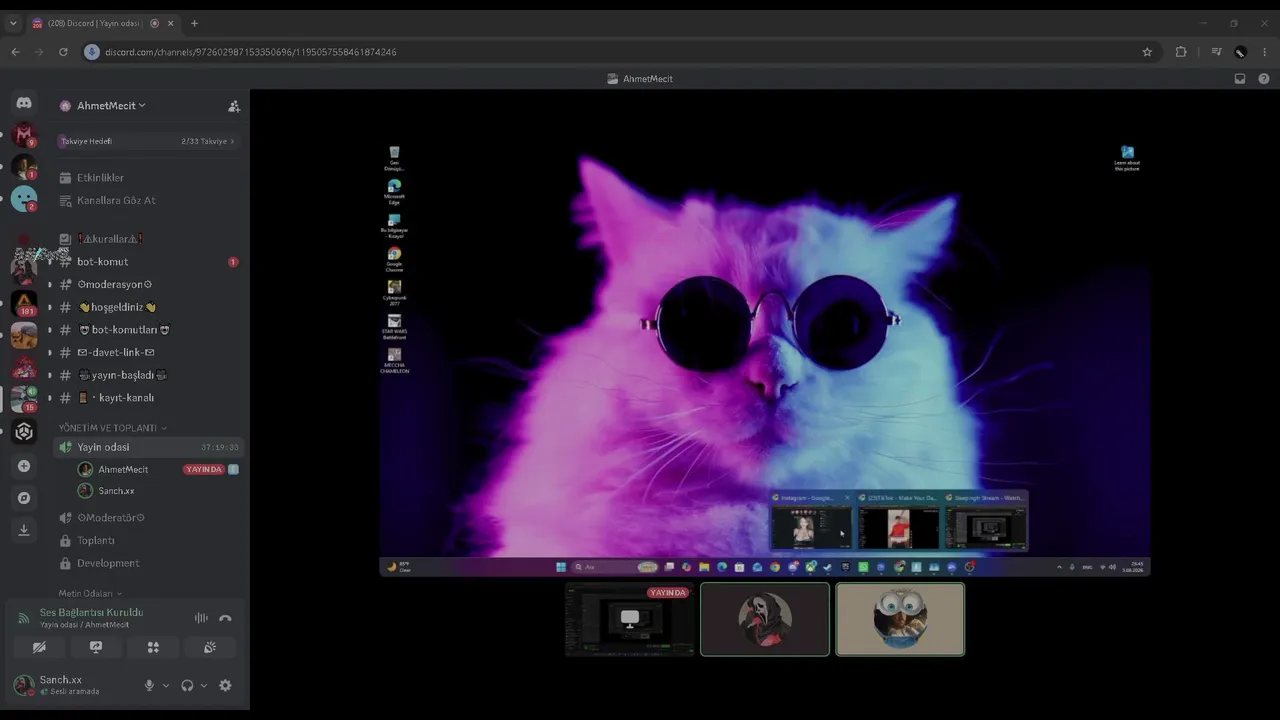This screenshot has width=1280, height=720.
Task: Click the 37:19:33 voice channel timer
Action: click(220, 447)
